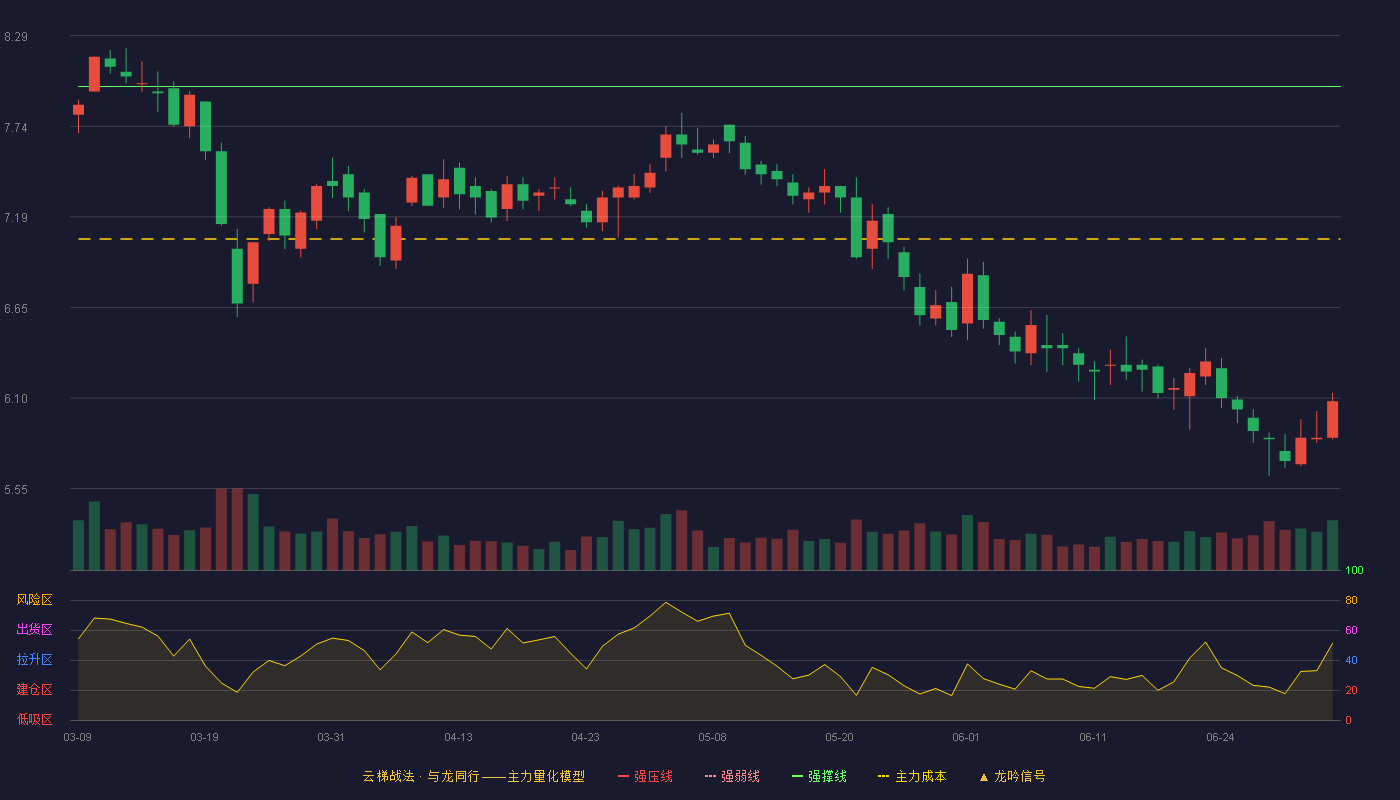Toggle the 强压线 legend item
This screenshot has height=800, width=1400.
pos(645,776)
